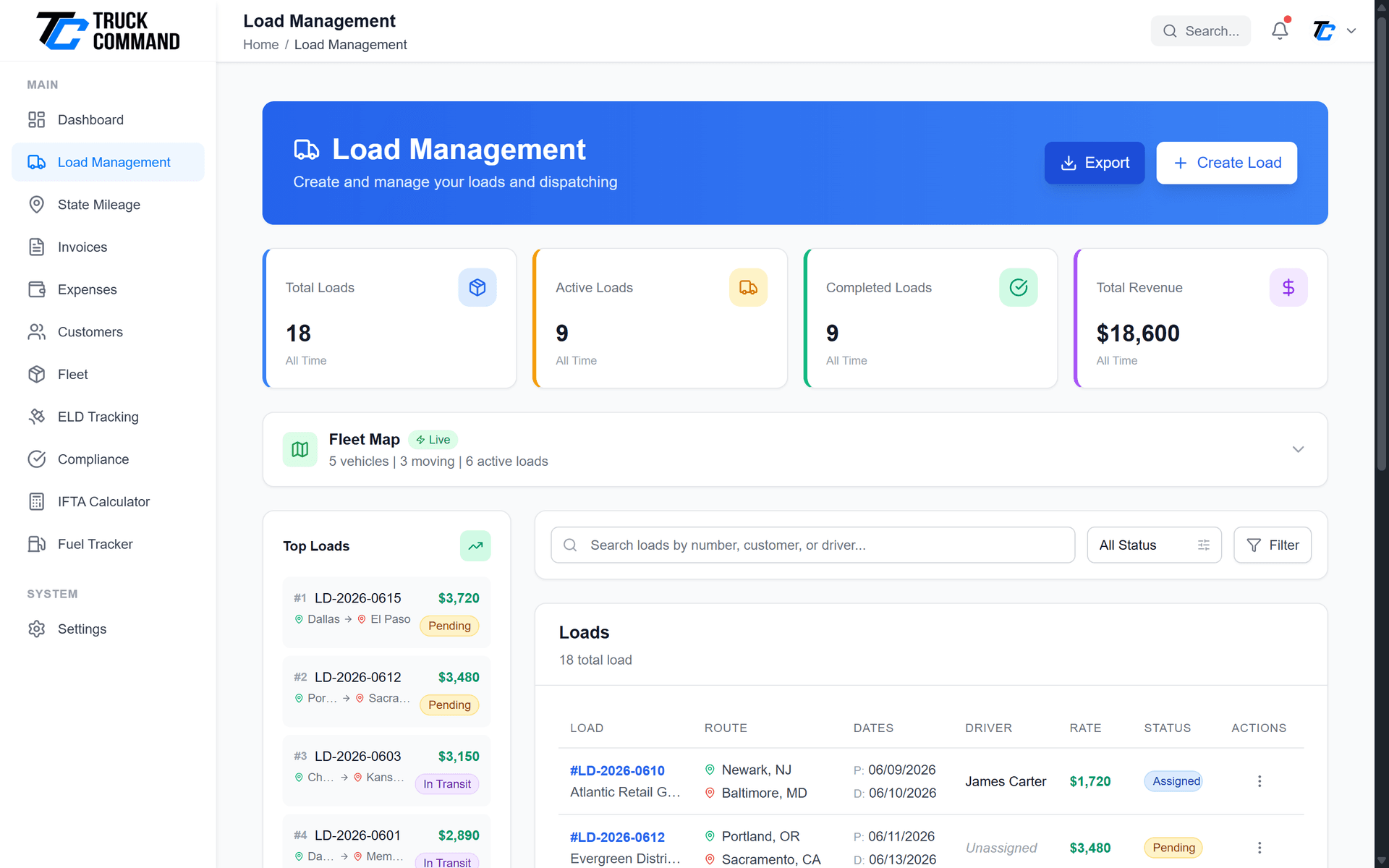Expand the user menu chevron
This screenshot has height=868, width=1389.
pos(1351,31)
